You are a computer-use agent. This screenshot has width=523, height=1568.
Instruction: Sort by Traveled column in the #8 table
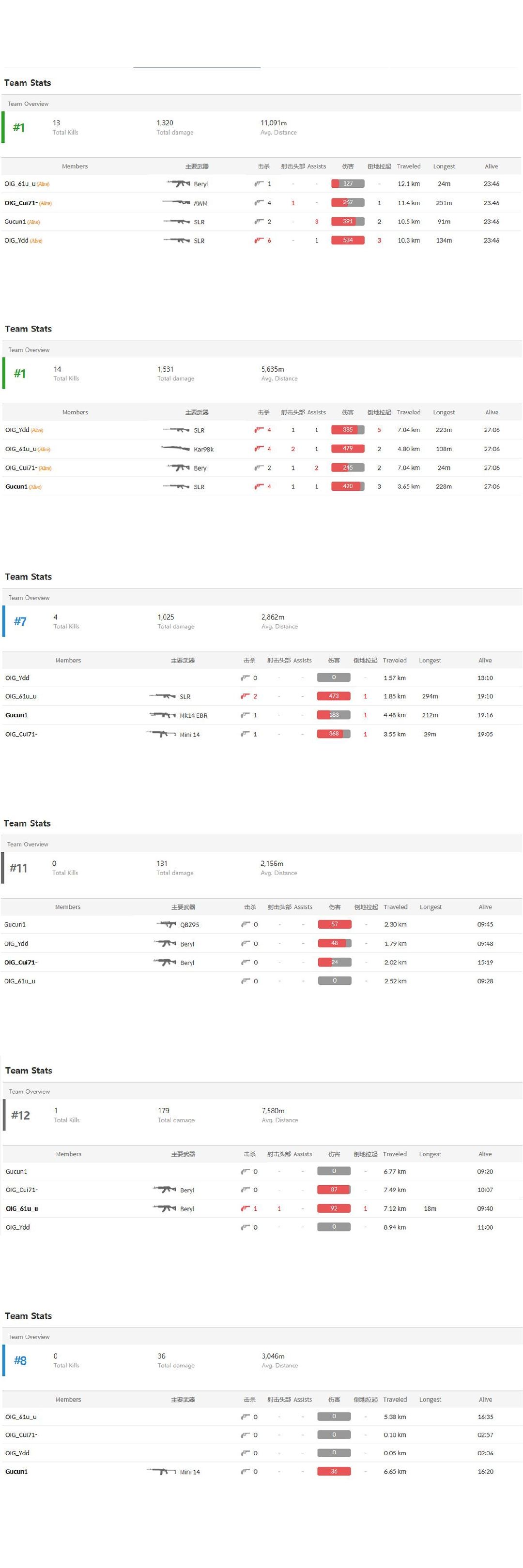[x=395, y=1400]
